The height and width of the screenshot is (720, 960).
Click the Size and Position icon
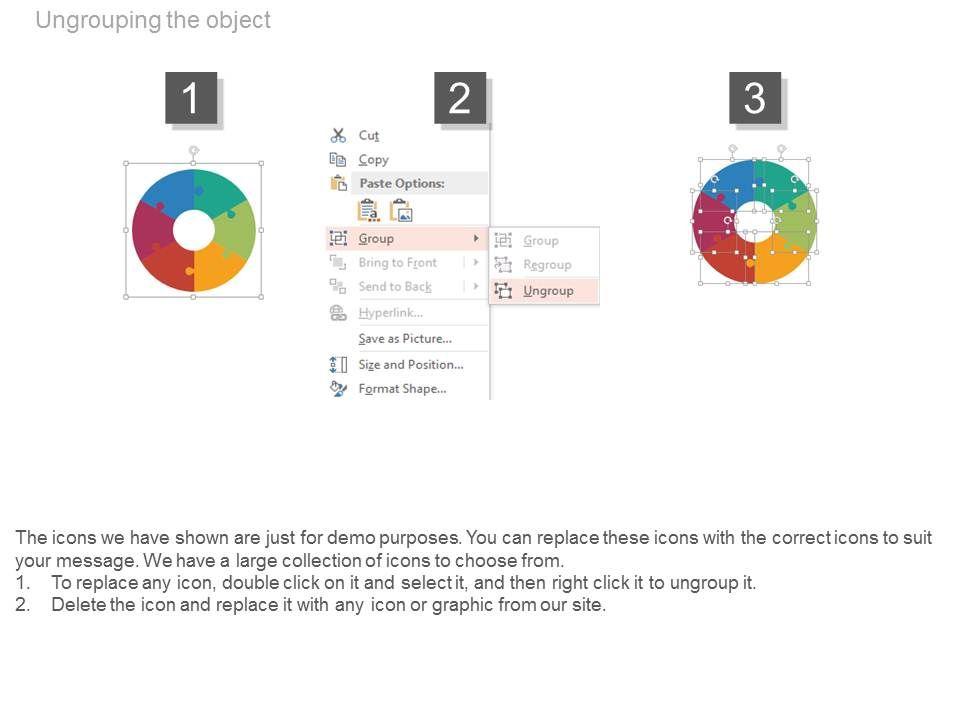click(338, 365)
